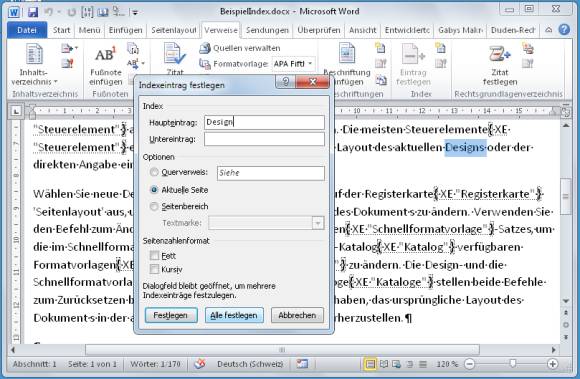Open Quellen verwalten in the ribbon
The width and height of the screenshot is (580, 379).
(240, 48)
